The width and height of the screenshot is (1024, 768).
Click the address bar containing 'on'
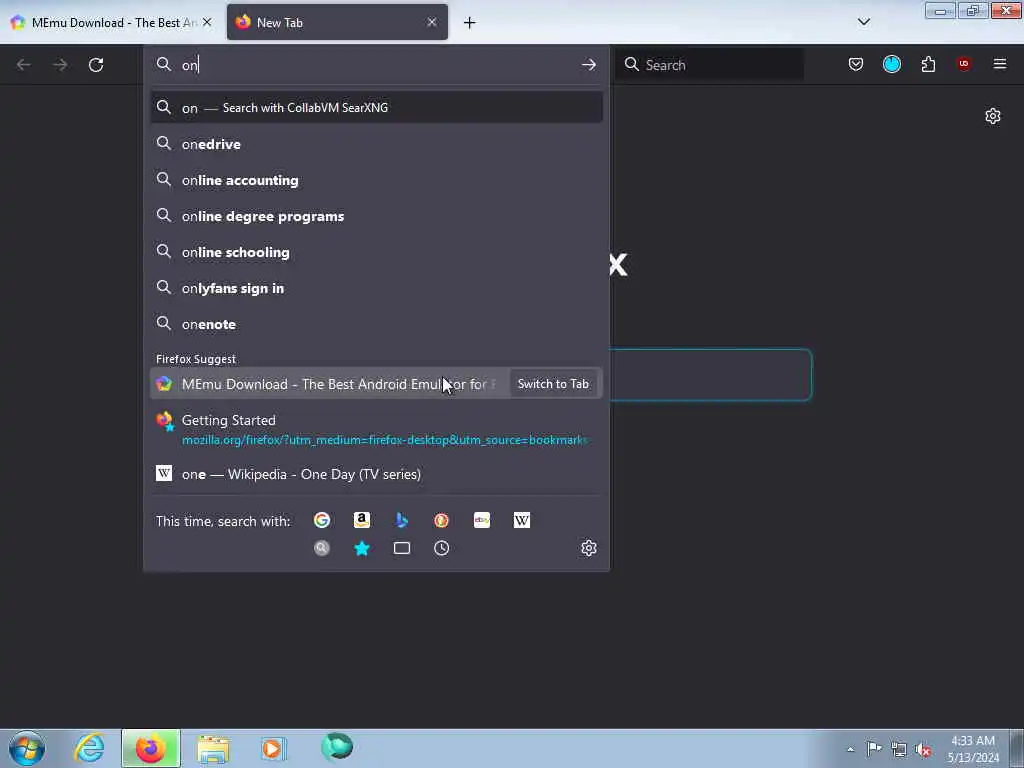click(377, 65)
